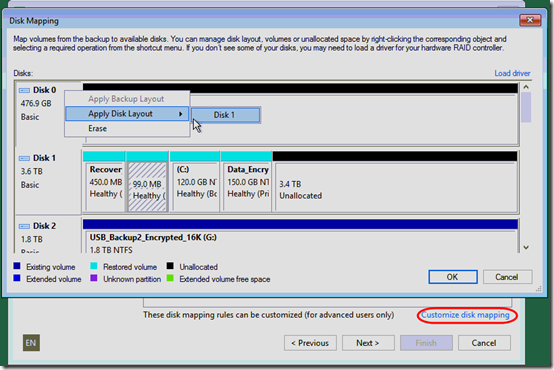
Task: Click the disks list scrollbar thumb
Action: pyautogui.click(x=526, y=107)
